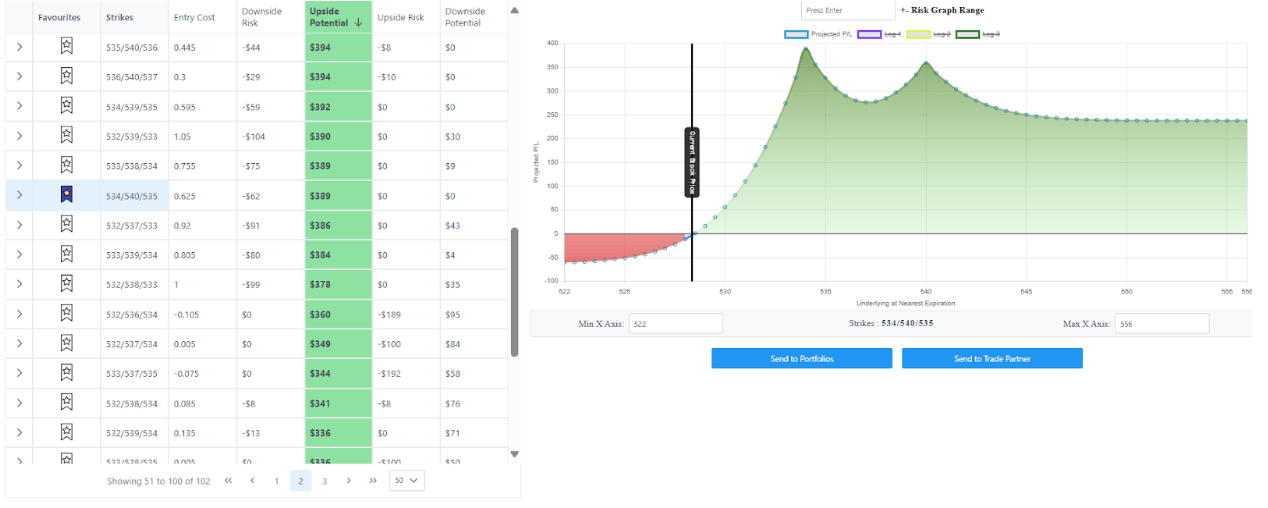Click Send to Portfolios button
1268x508 pixels.
(x=801, y=358)
